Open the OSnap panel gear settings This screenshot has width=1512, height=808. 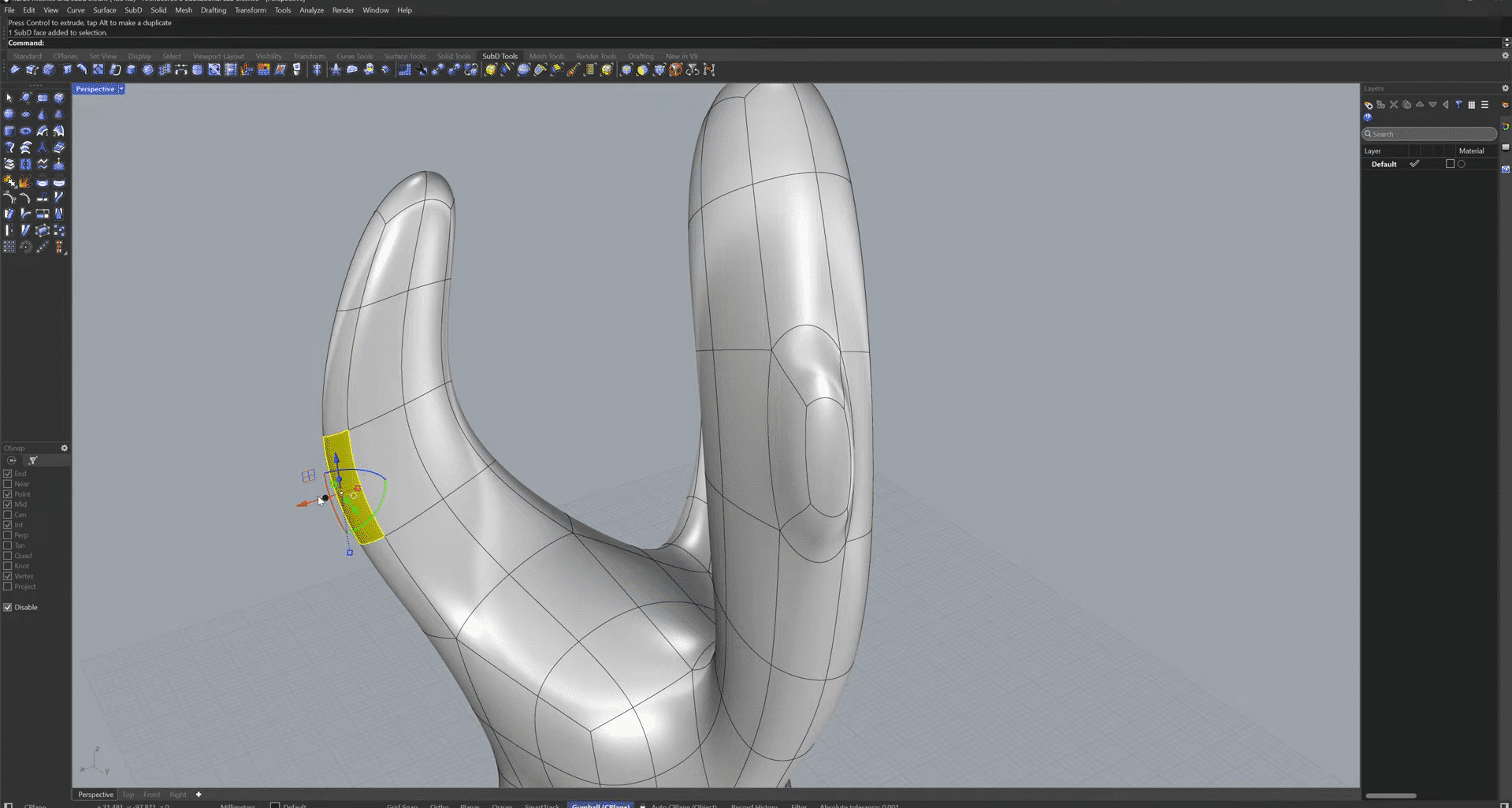tap(64, 448)
